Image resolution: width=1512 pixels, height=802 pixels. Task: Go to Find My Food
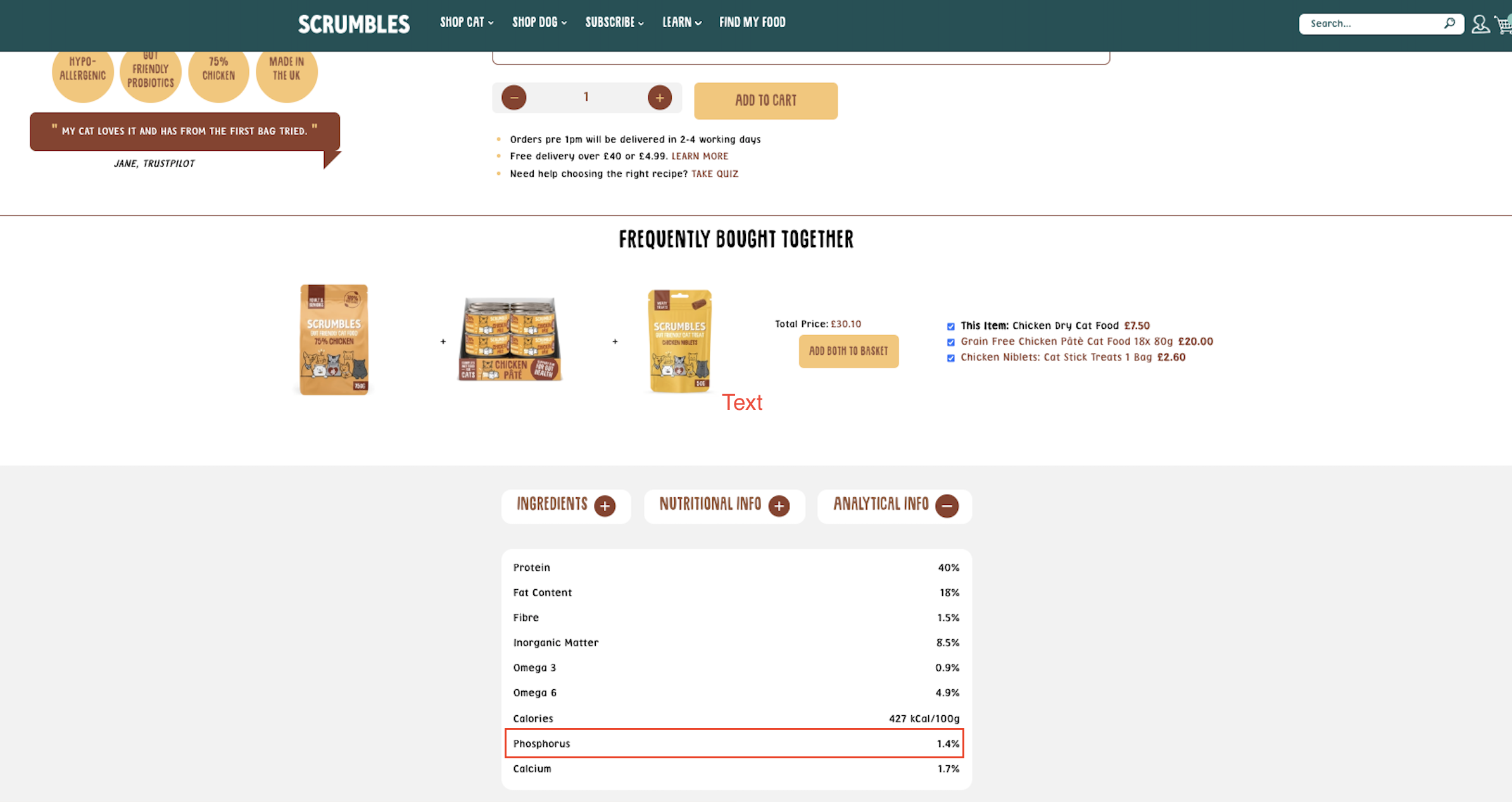click(752, 23)
